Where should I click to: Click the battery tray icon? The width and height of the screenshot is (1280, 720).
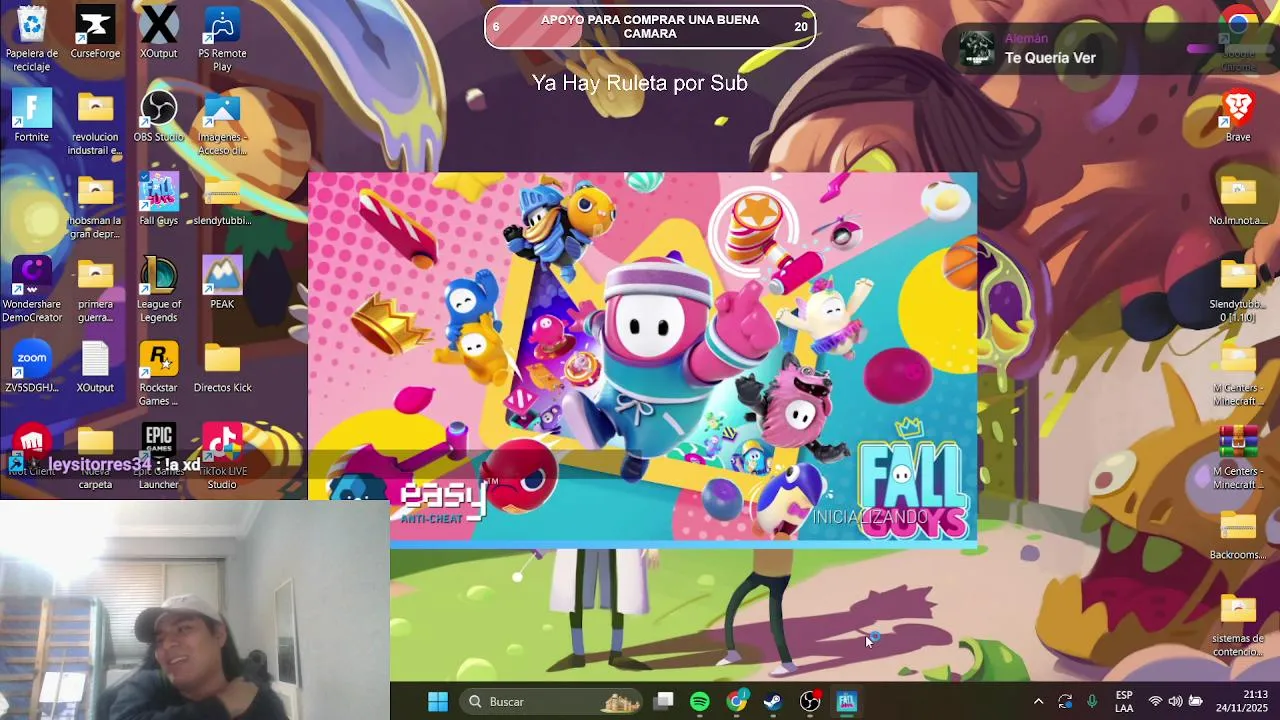click(x=1195, y=701)
